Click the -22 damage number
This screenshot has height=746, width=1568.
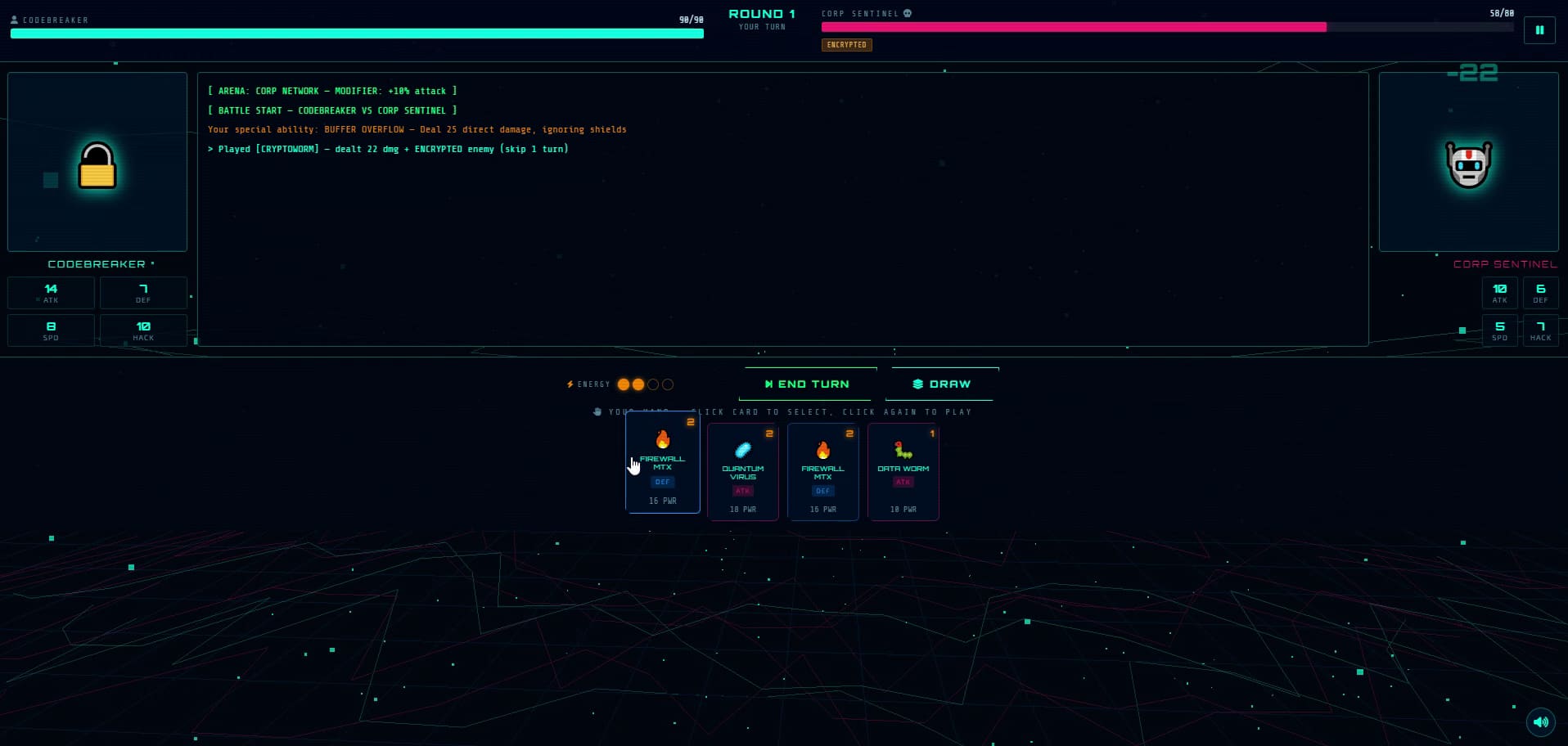(x=1472, y=73)
